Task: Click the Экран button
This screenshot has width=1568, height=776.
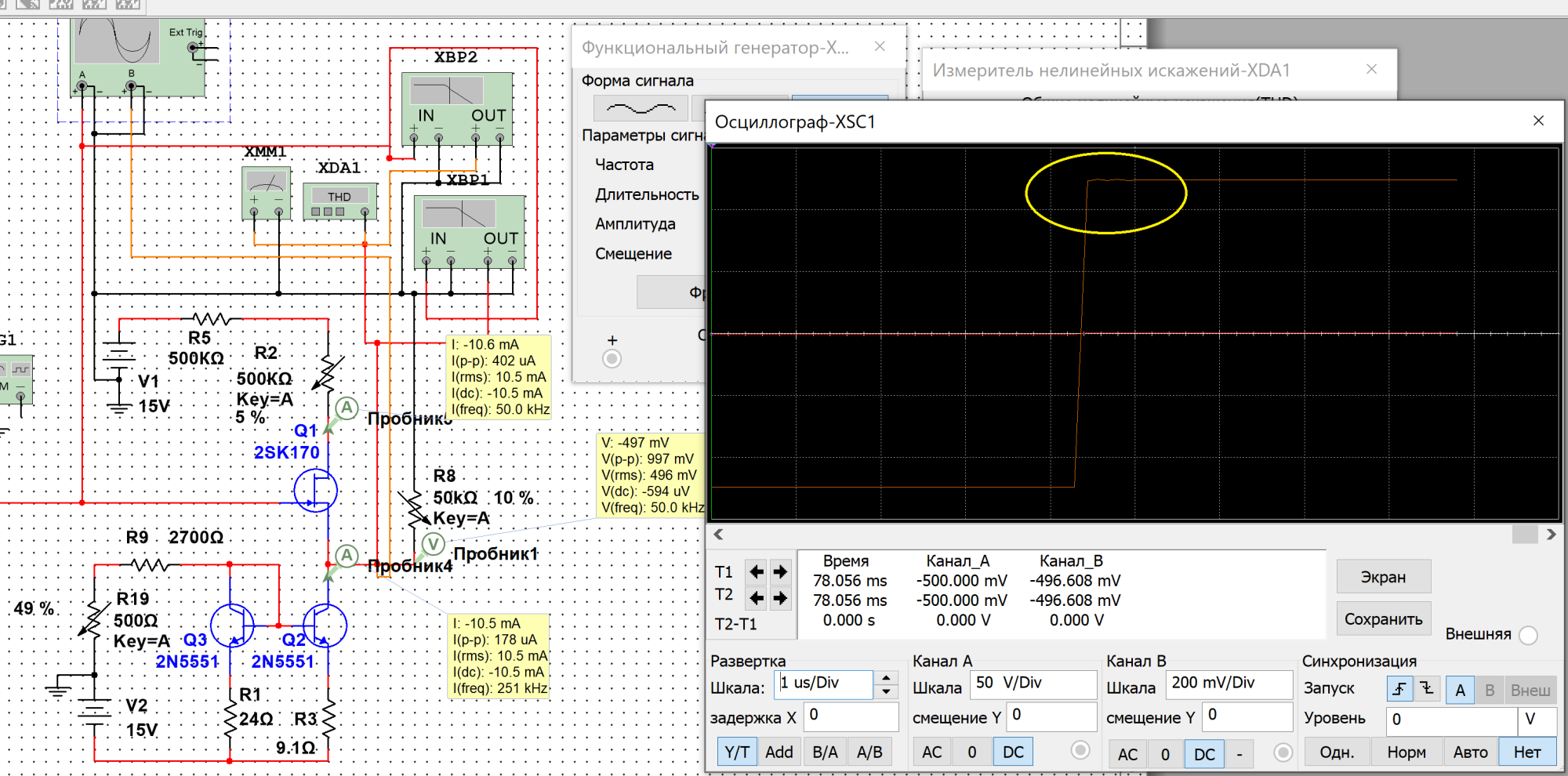Action: point(1384,577)
